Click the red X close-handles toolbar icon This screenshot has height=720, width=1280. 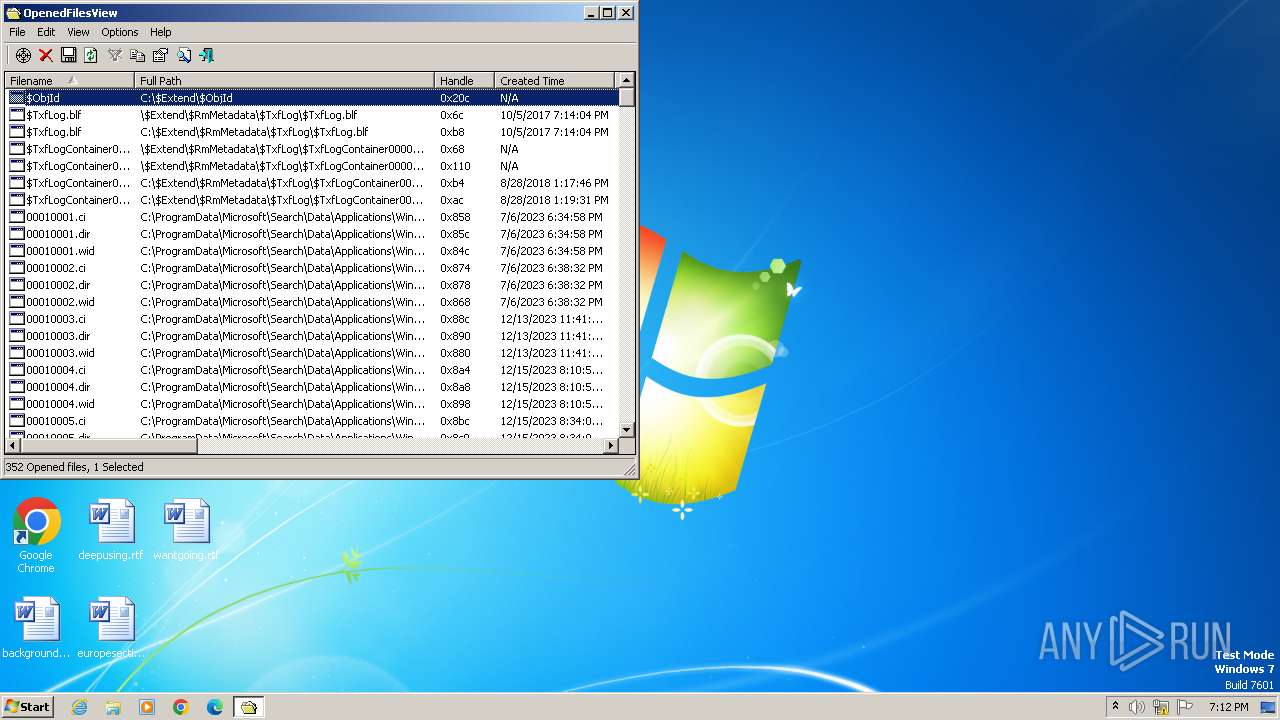pos(46,55)
